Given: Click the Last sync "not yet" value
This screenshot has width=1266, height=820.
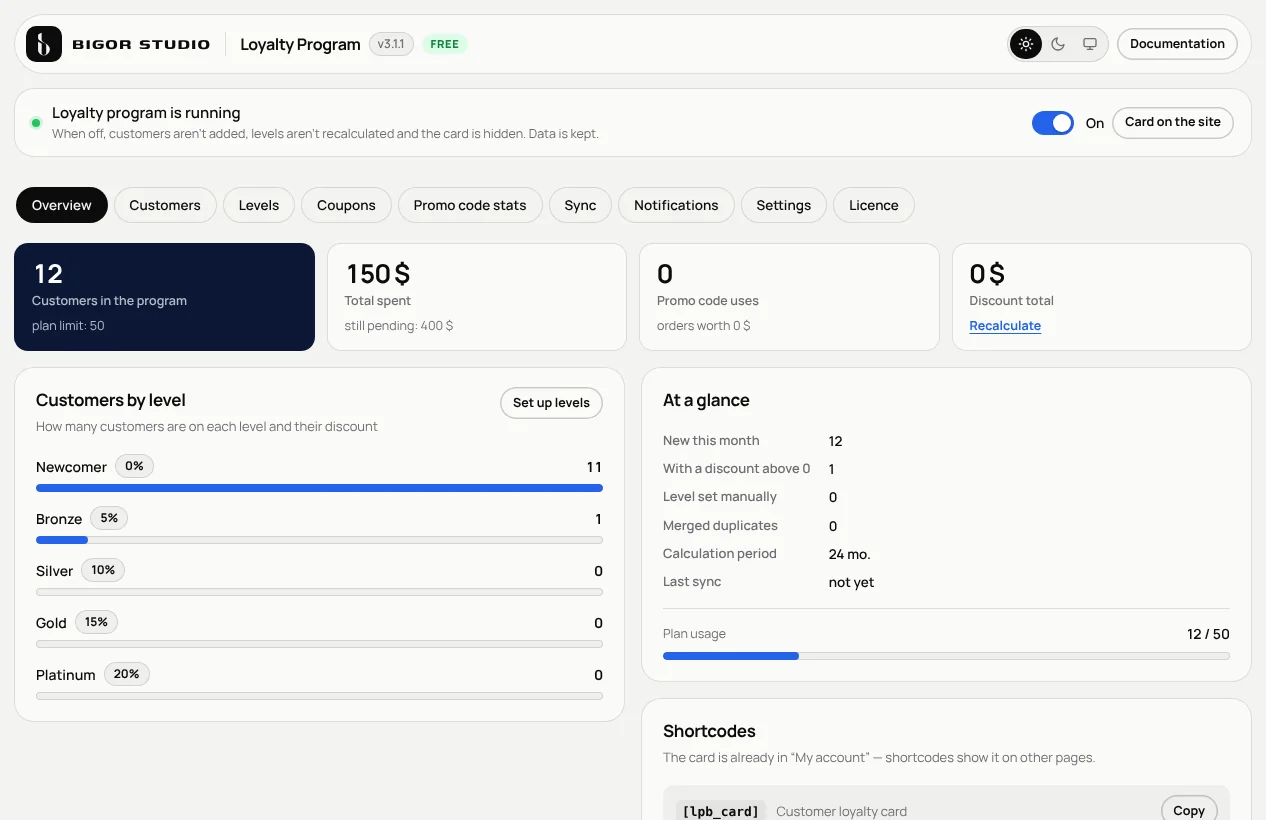Looking at the screenshot, I should point(851,582).
